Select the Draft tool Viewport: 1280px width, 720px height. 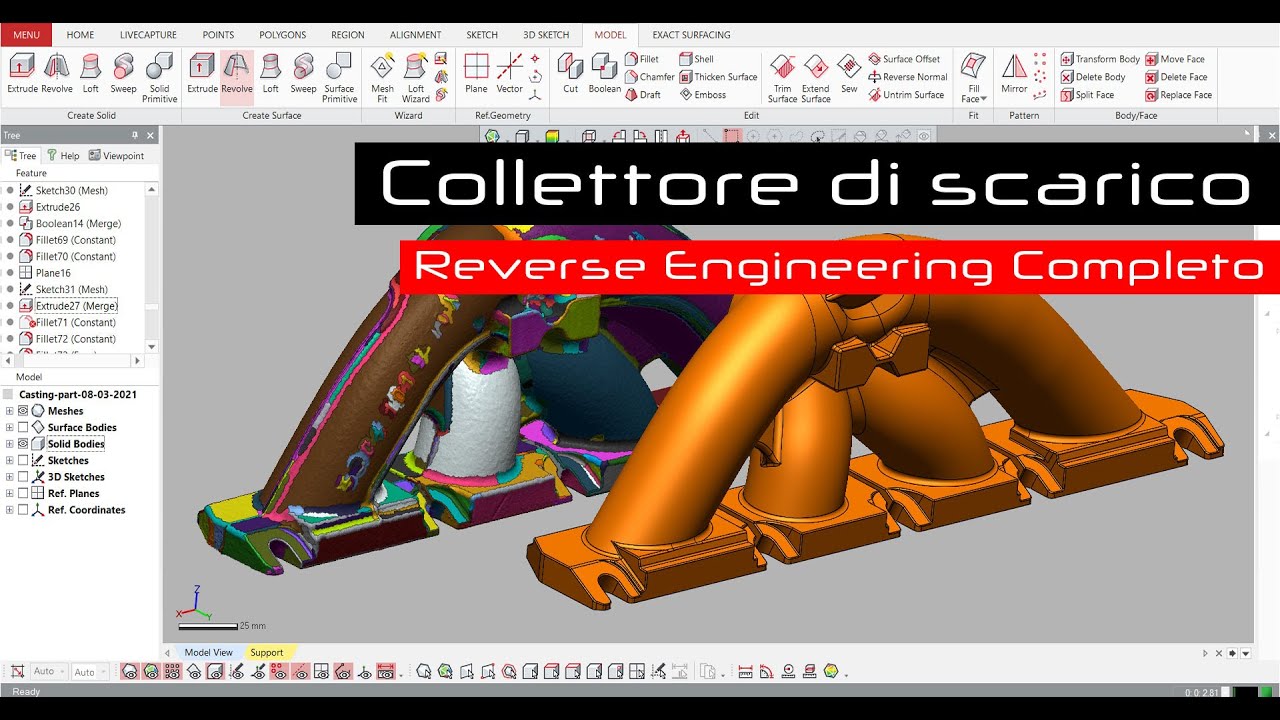643,95
